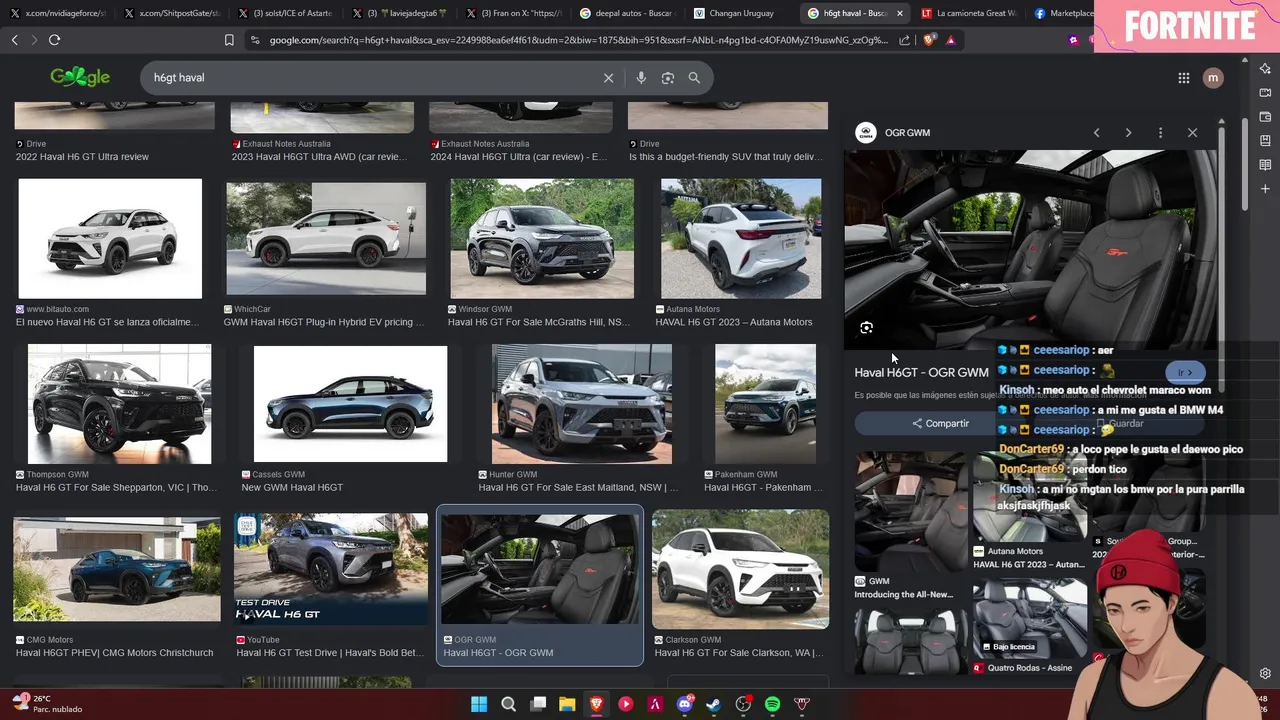Open bitauto white Haval H6 GT thumbnail
1280x720 pixels.
(110, 238)
